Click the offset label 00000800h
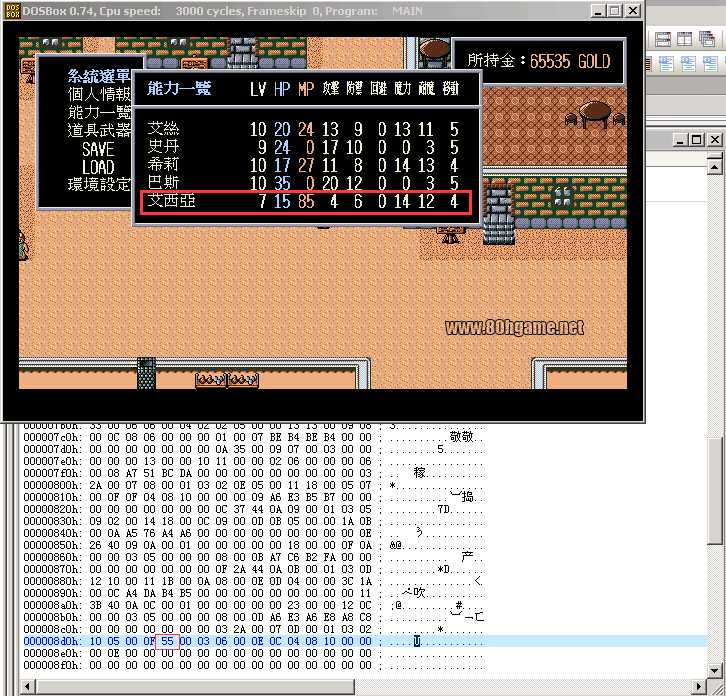Viewport: 726px width, 696px height. point(52,485)
